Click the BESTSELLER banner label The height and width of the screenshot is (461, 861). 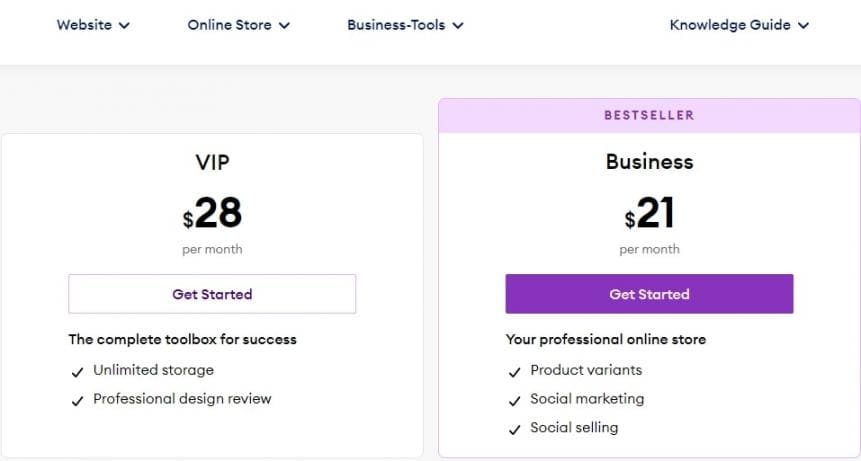[649, 115]
